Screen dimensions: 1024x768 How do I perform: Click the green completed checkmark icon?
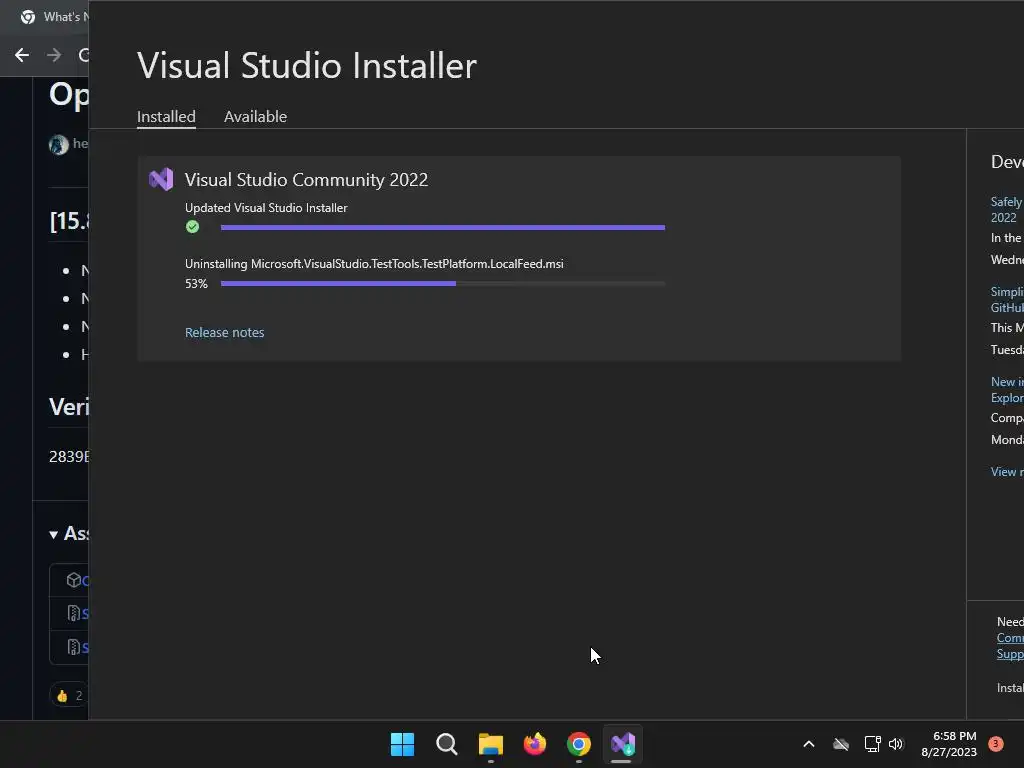click(x=192, y=227)
